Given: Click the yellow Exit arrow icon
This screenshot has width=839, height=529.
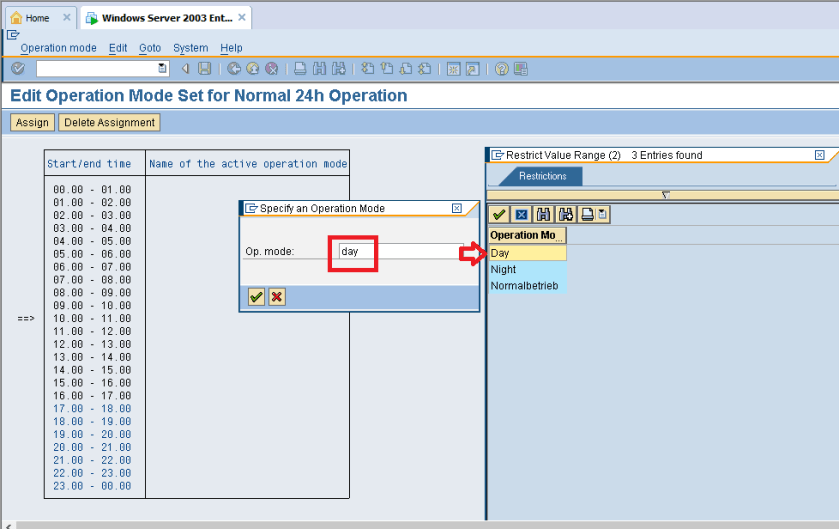Looking at the screenshot, I should [x=253, y=68].
